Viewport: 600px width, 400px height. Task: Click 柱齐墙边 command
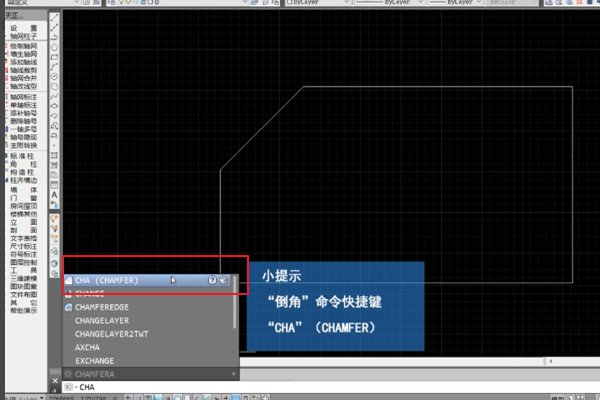point(24,180)
